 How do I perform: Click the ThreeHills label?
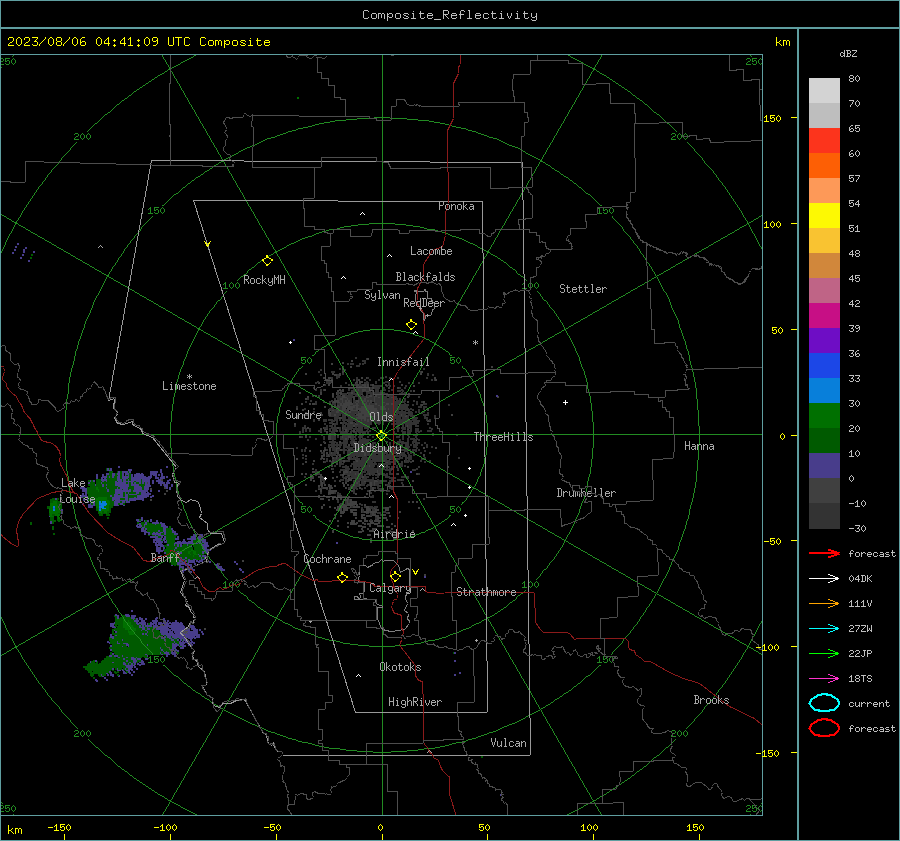click(x=503, y=437)
